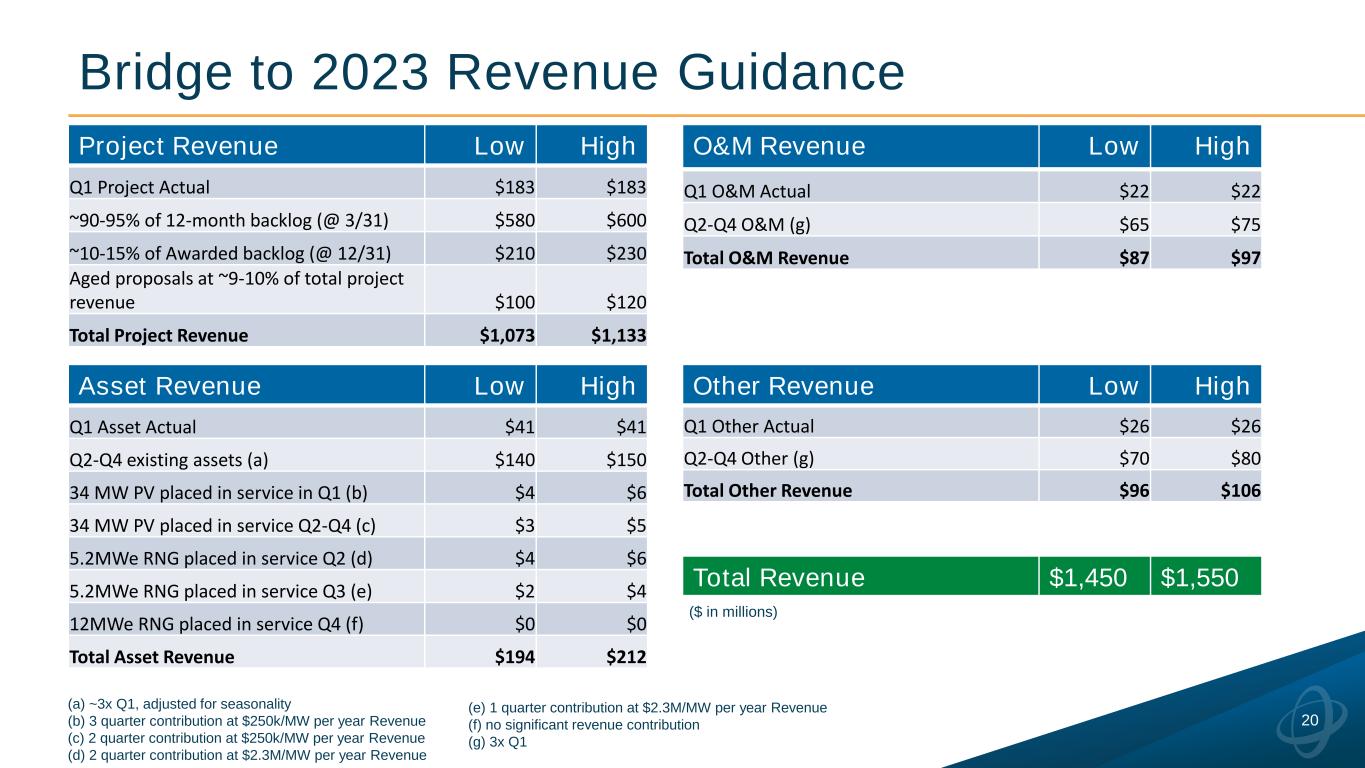Image resolution: width=1365 pixels, height=768 pixels.
Task: Select 'Q2-Q4 existing assets (a)' row label
Action: click(x=168, y=459)
